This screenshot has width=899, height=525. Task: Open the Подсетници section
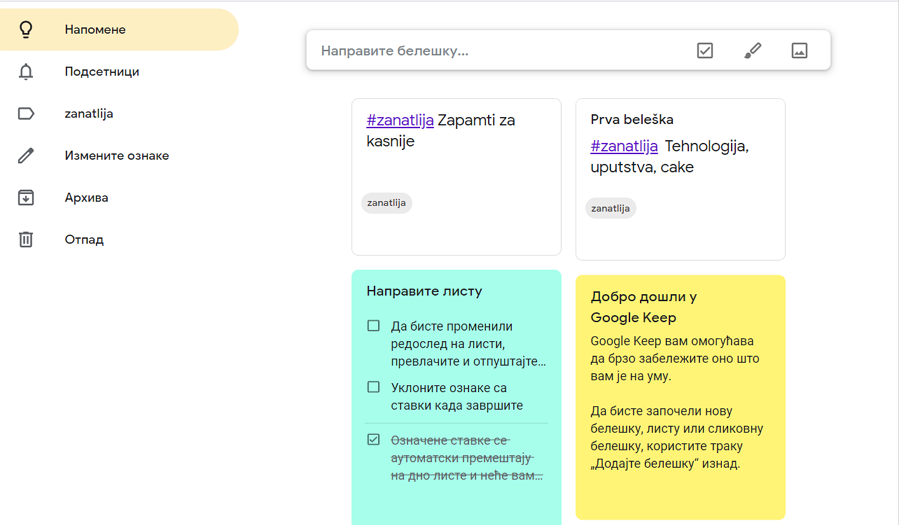point(119,72)
